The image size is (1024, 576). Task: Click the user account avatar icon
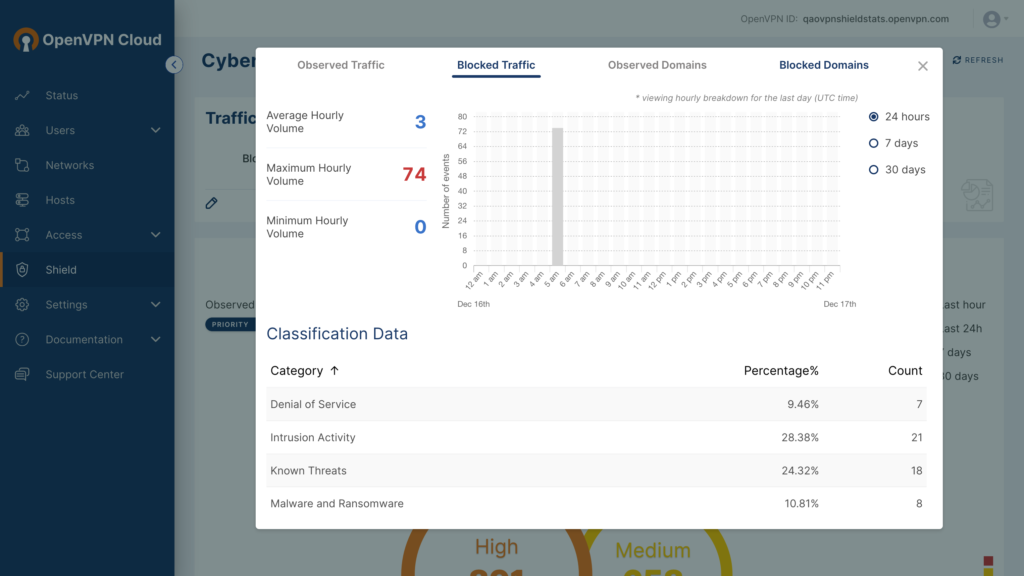991,20
